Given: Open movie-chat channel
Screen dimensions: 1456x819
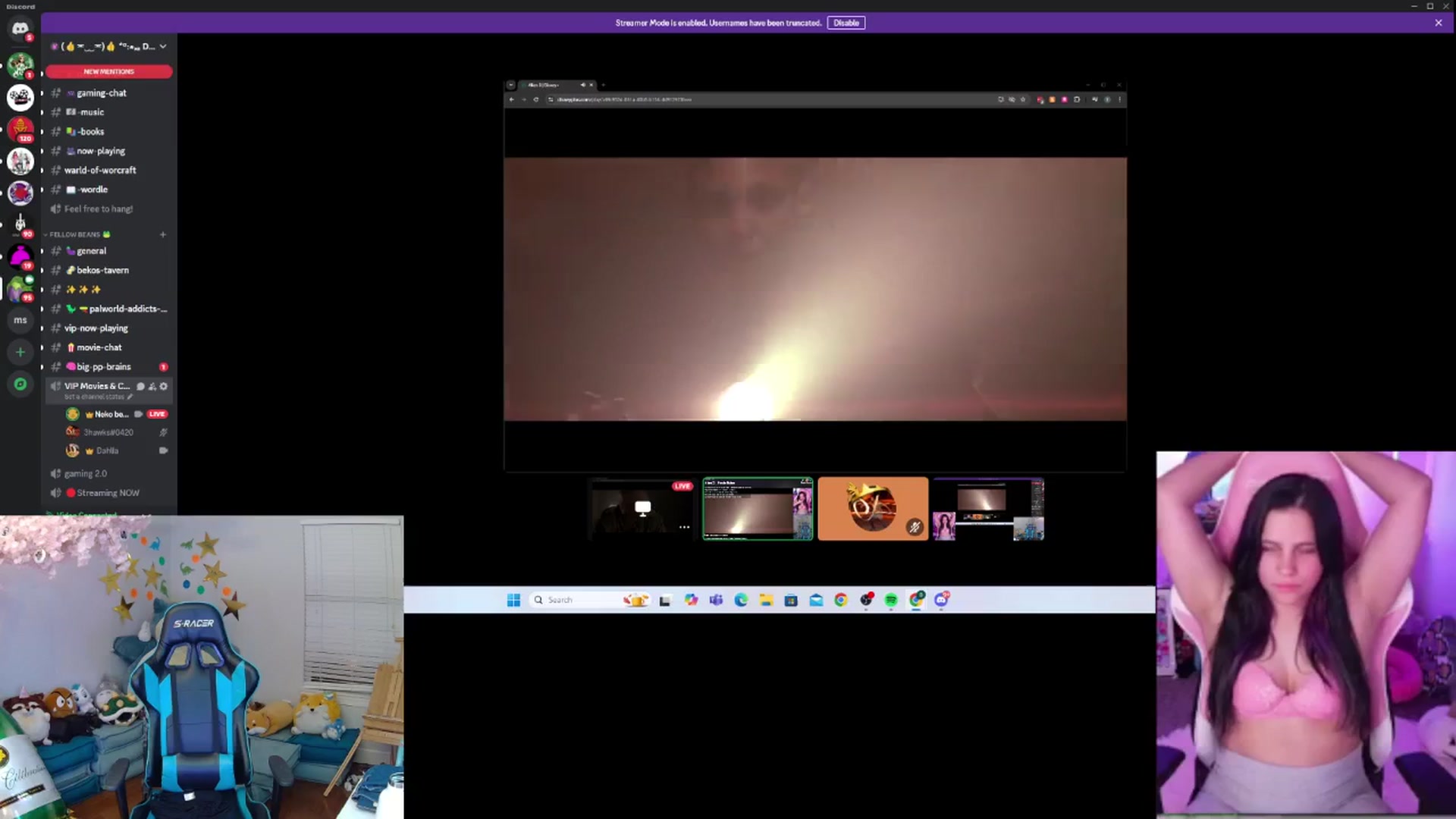Looking at the screenshot, I should [x=108, y=347].
